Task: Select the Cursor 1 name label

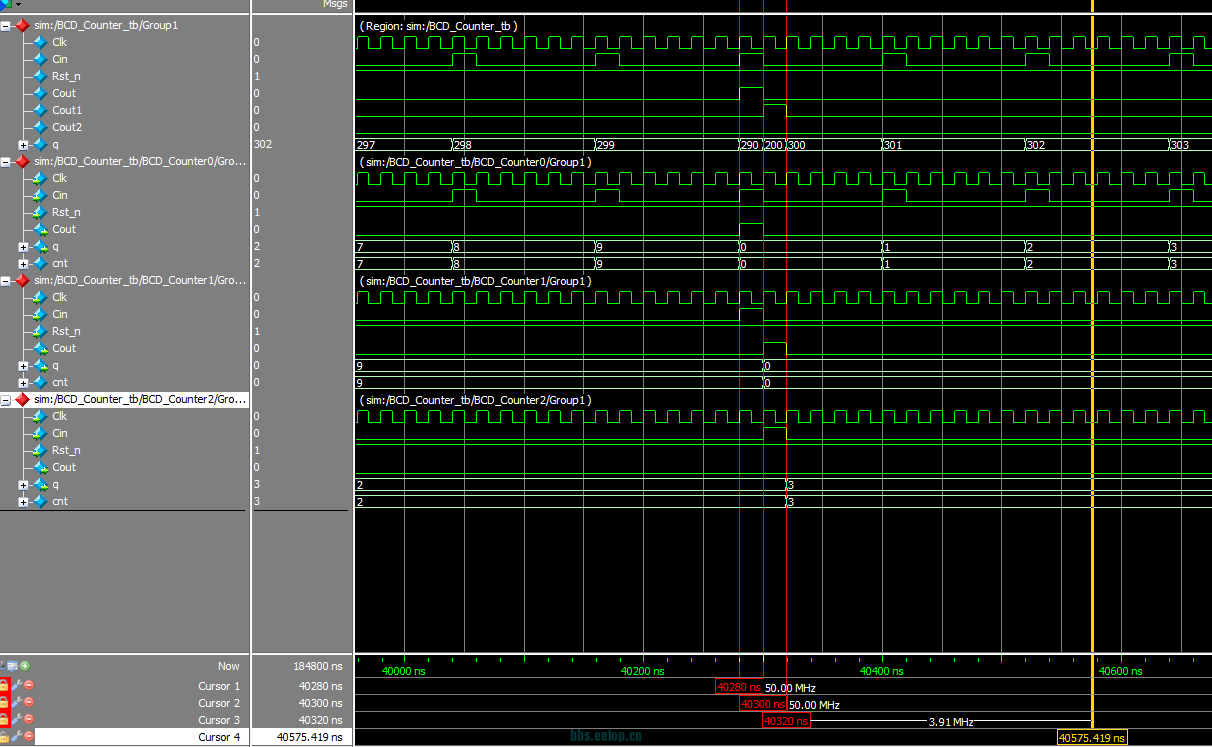Action: pos(219,686)
